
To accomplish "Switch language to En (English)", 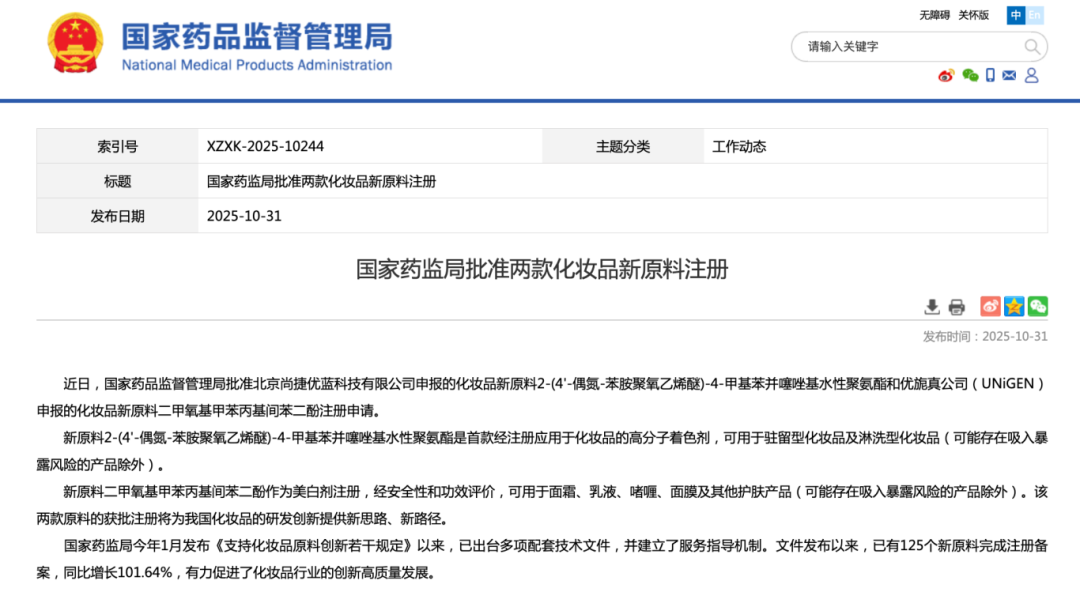I will coord(1035,15).
